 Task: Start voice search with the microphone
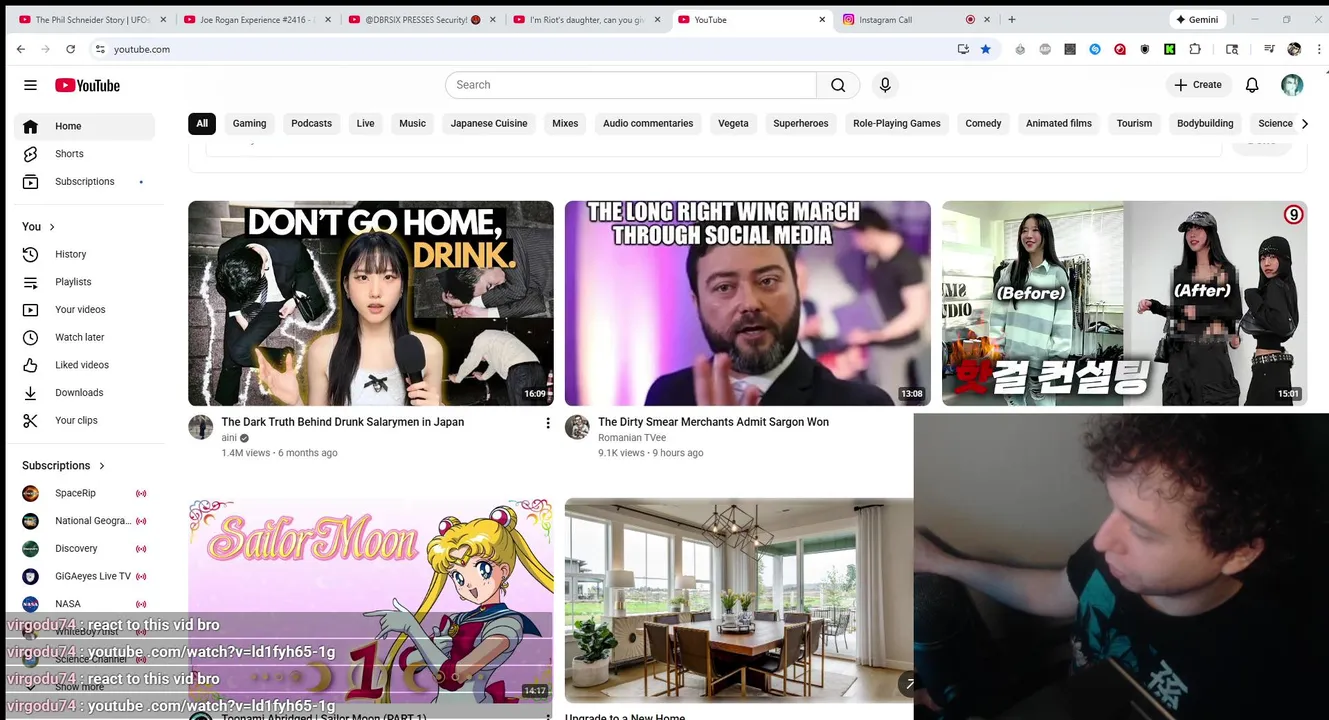click(885, 85)
